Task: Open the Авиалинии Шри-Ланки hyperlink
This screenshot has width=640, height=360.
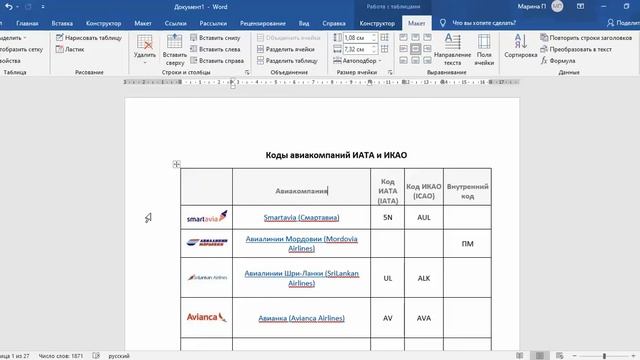Action: pos(301,278)
